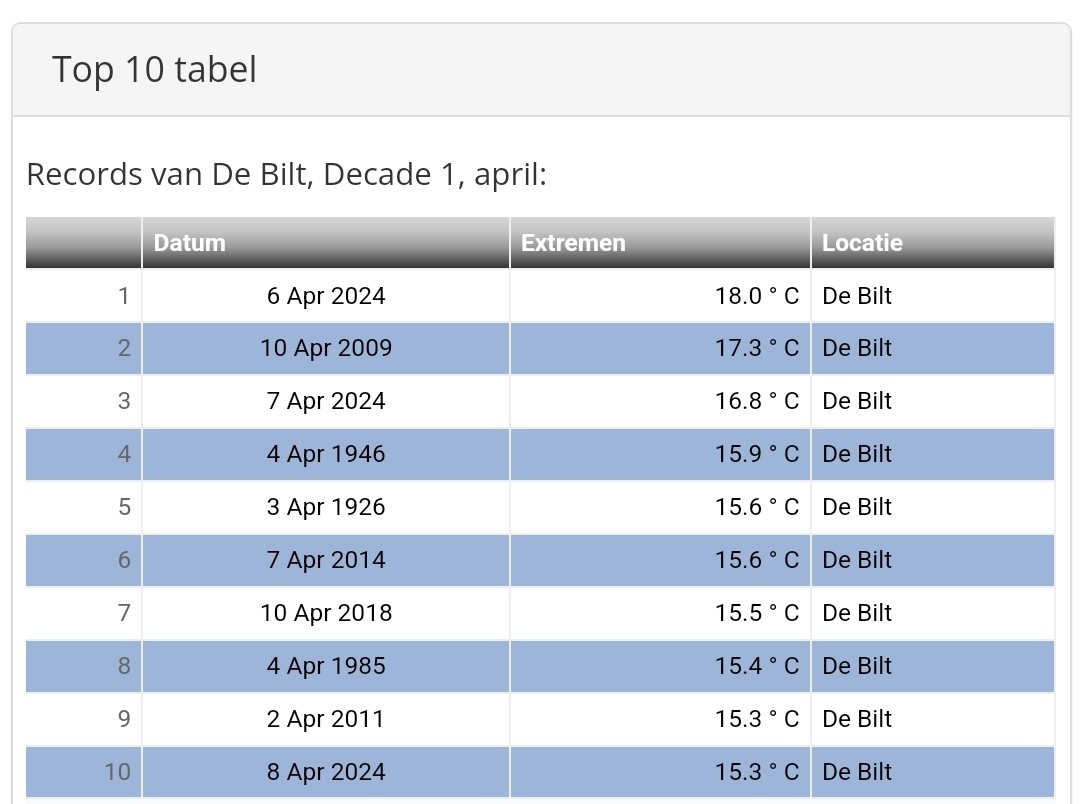Click the 'Records van De Bilt' caption
Viewport: 1080px width, 804px height.
coord(286,174)
